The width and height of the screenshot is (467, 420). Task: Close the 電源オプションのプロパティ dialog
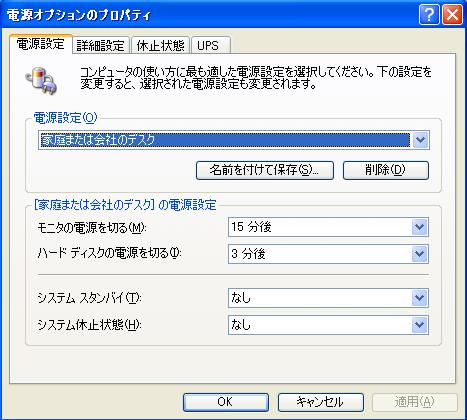pos(452,15)
